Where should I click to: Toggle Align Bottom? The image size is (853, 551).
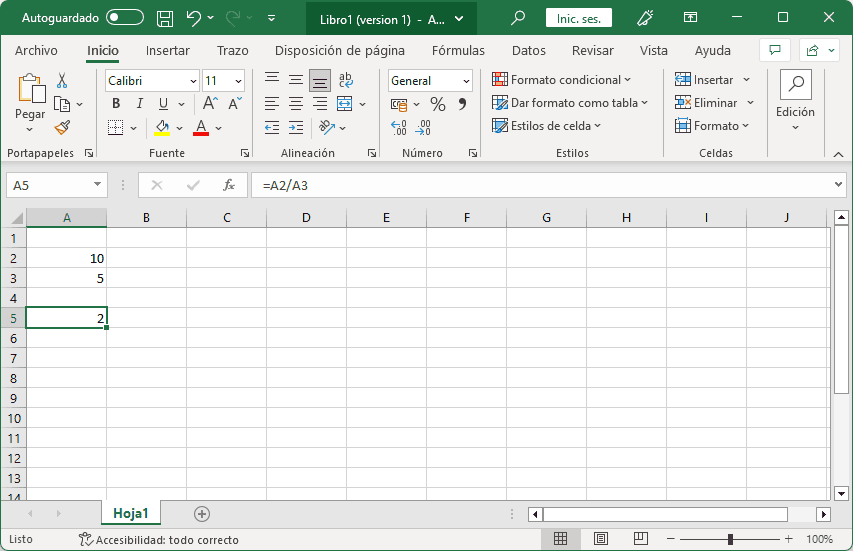tap(320, 81)
